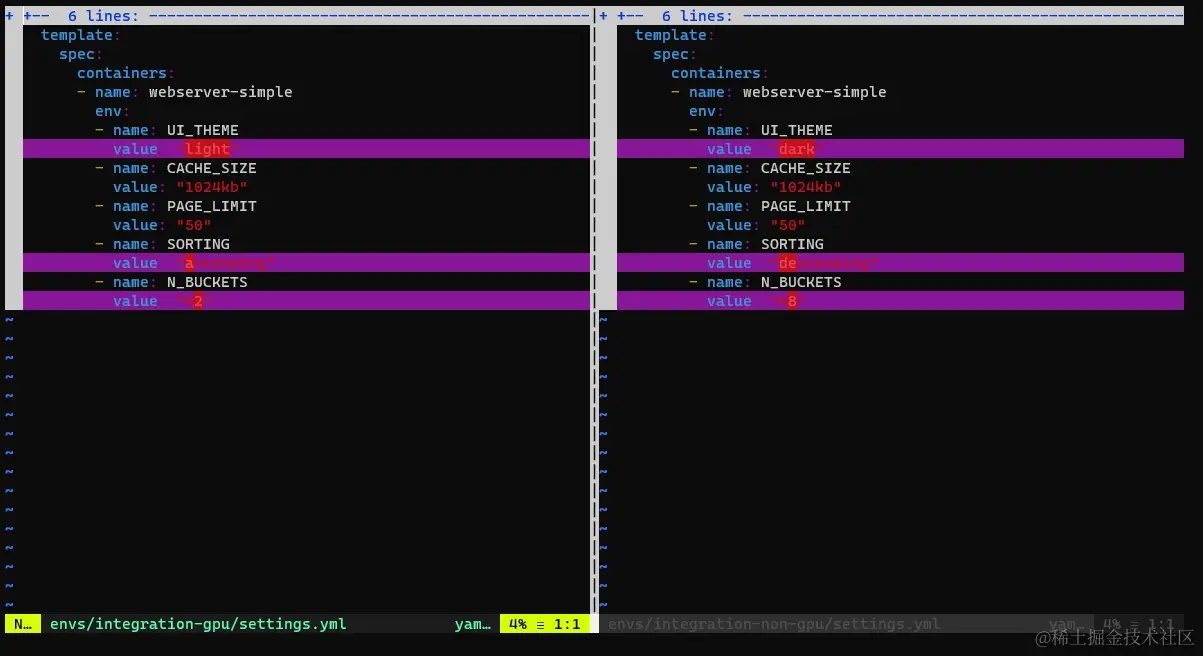Screen dimensions: 1203x656
Task: Click the plus fold marker in right pane
Action: 605,15
